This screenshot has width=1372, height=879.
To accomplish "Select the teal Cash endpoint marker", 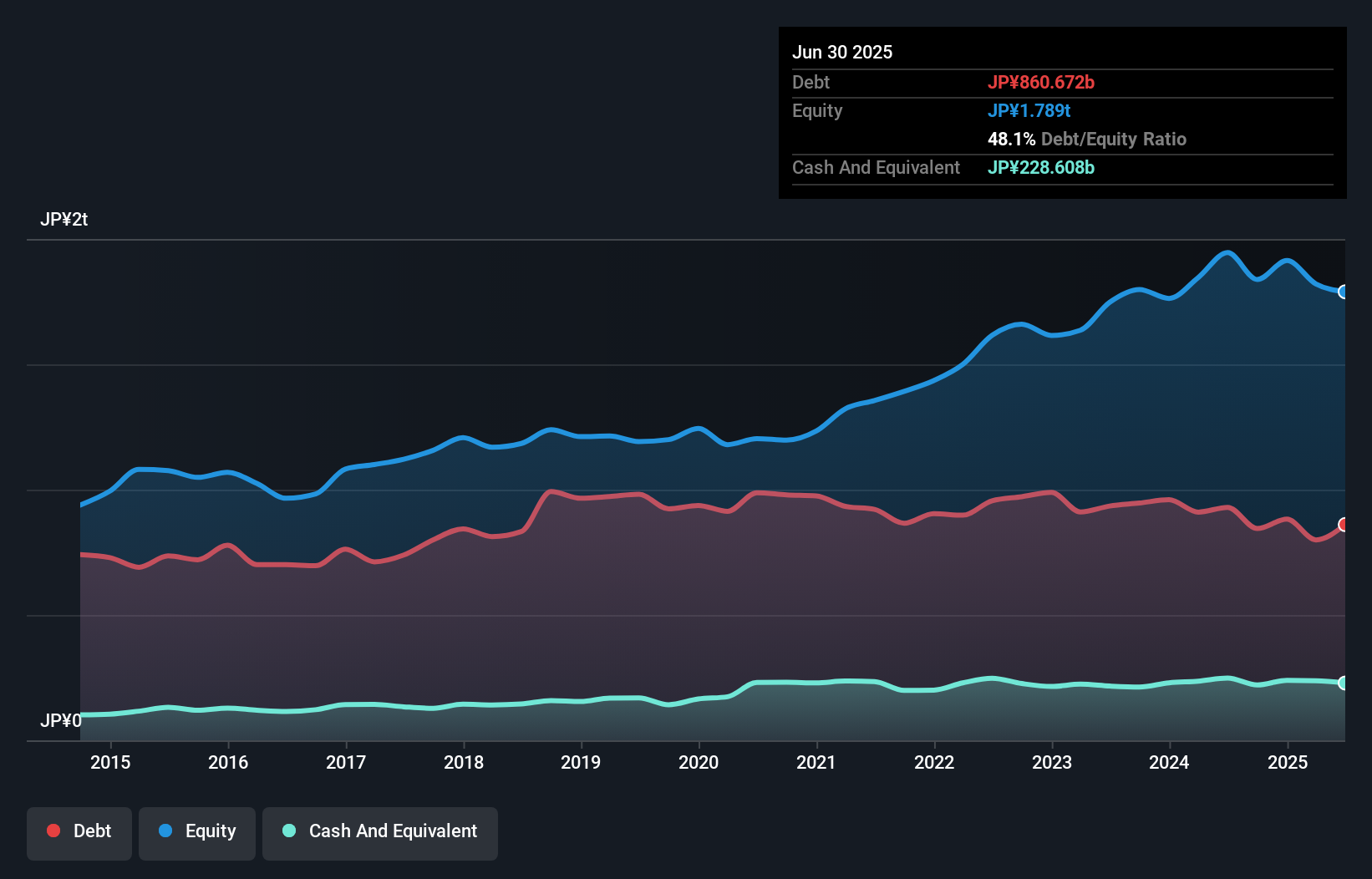I will click(1343, 683).
